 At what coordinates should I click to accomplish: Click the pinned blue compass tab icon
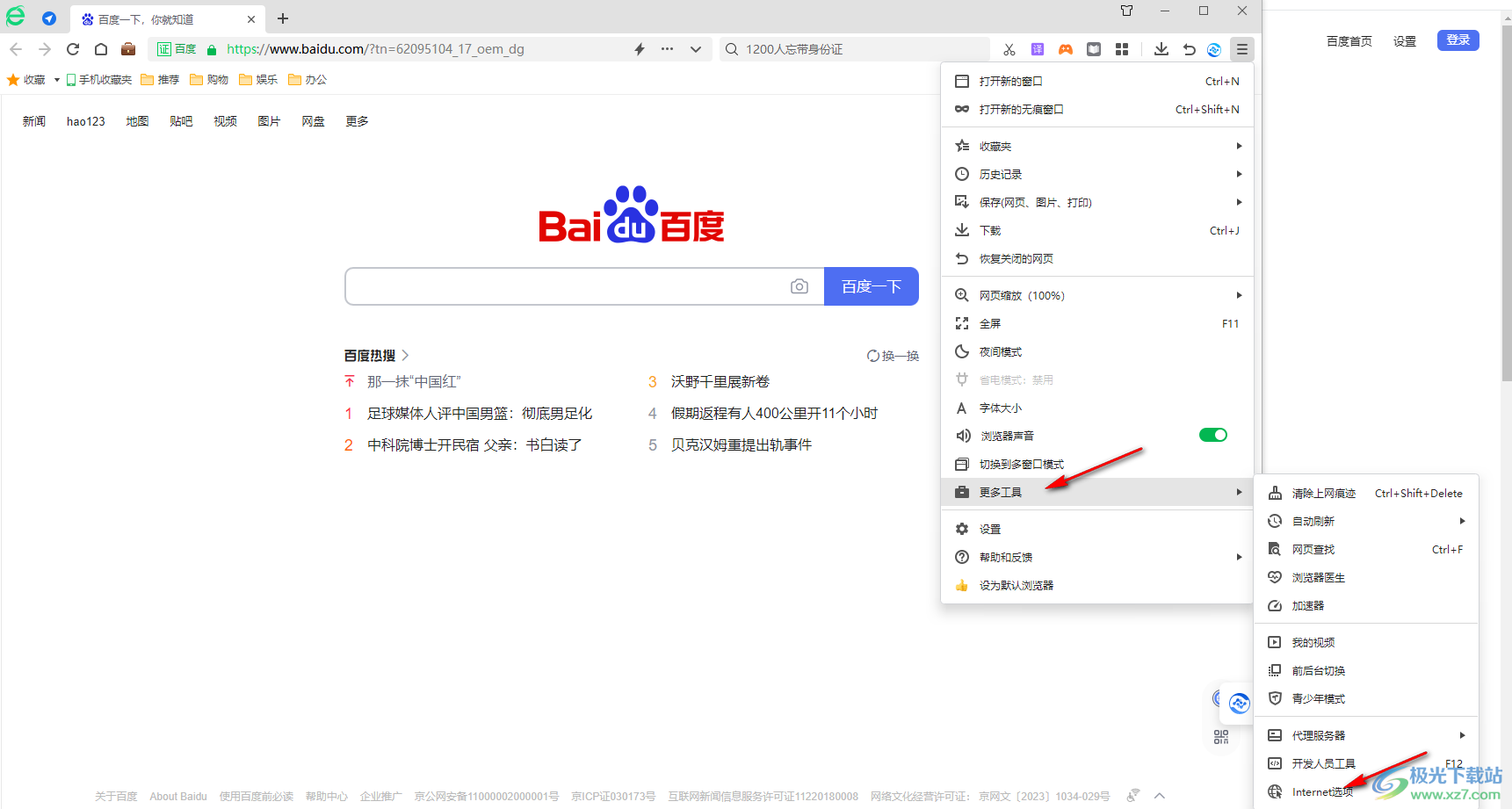click(x=49, y=18)
